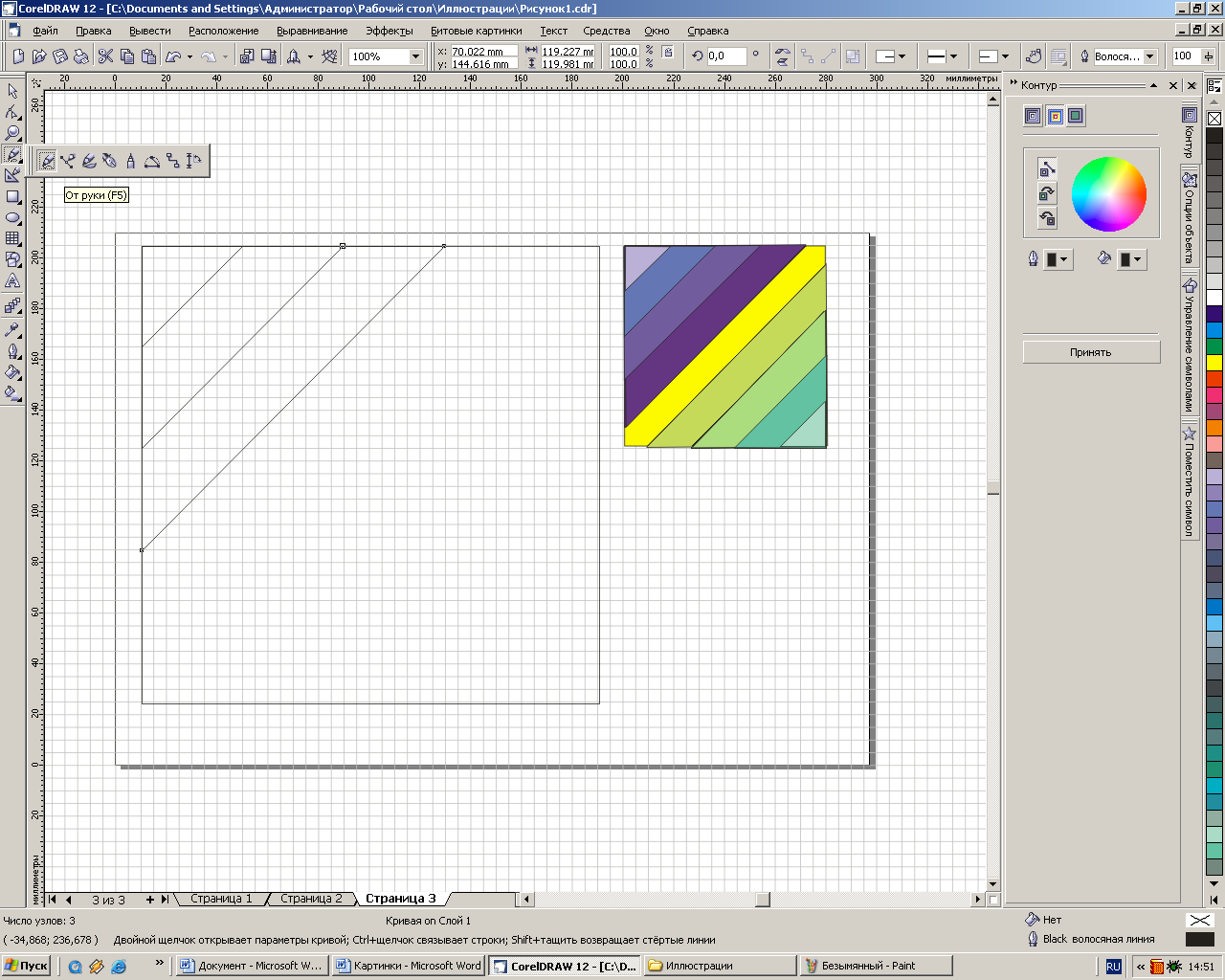Select the Graph Paper tool

(12, 238)
